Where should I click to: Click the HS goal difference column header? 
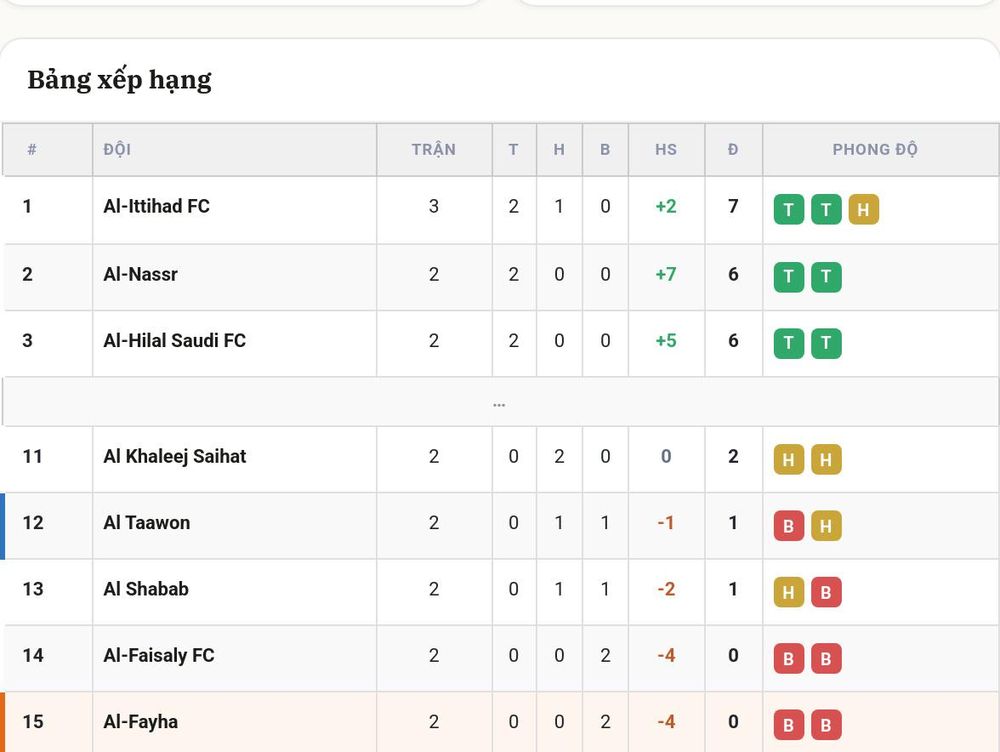coord(666,149)
